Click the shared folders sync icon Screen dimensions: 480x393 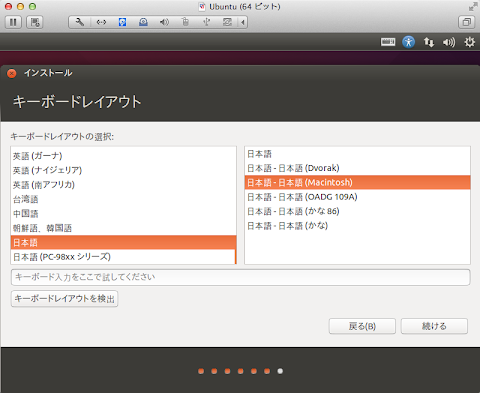coord(227,22)
